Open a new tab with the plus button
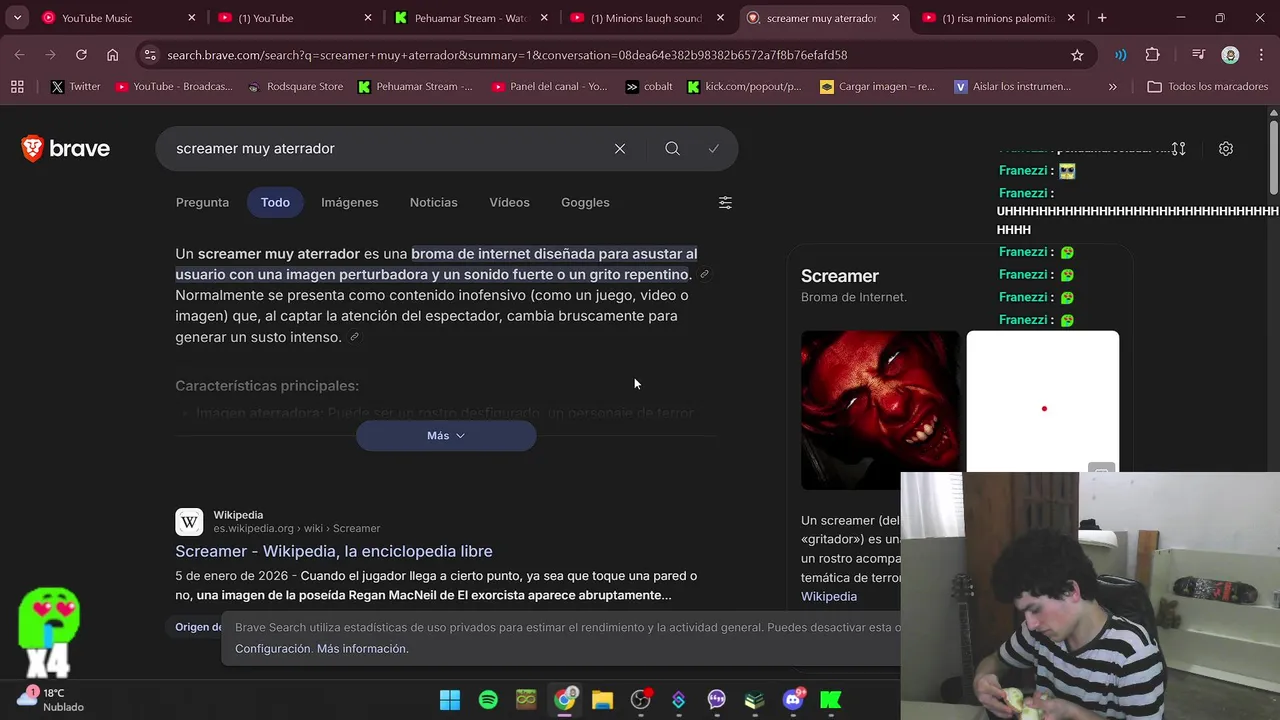Screen dimensions: 1280x720 pyautogui.click(x=1102, y=18)
